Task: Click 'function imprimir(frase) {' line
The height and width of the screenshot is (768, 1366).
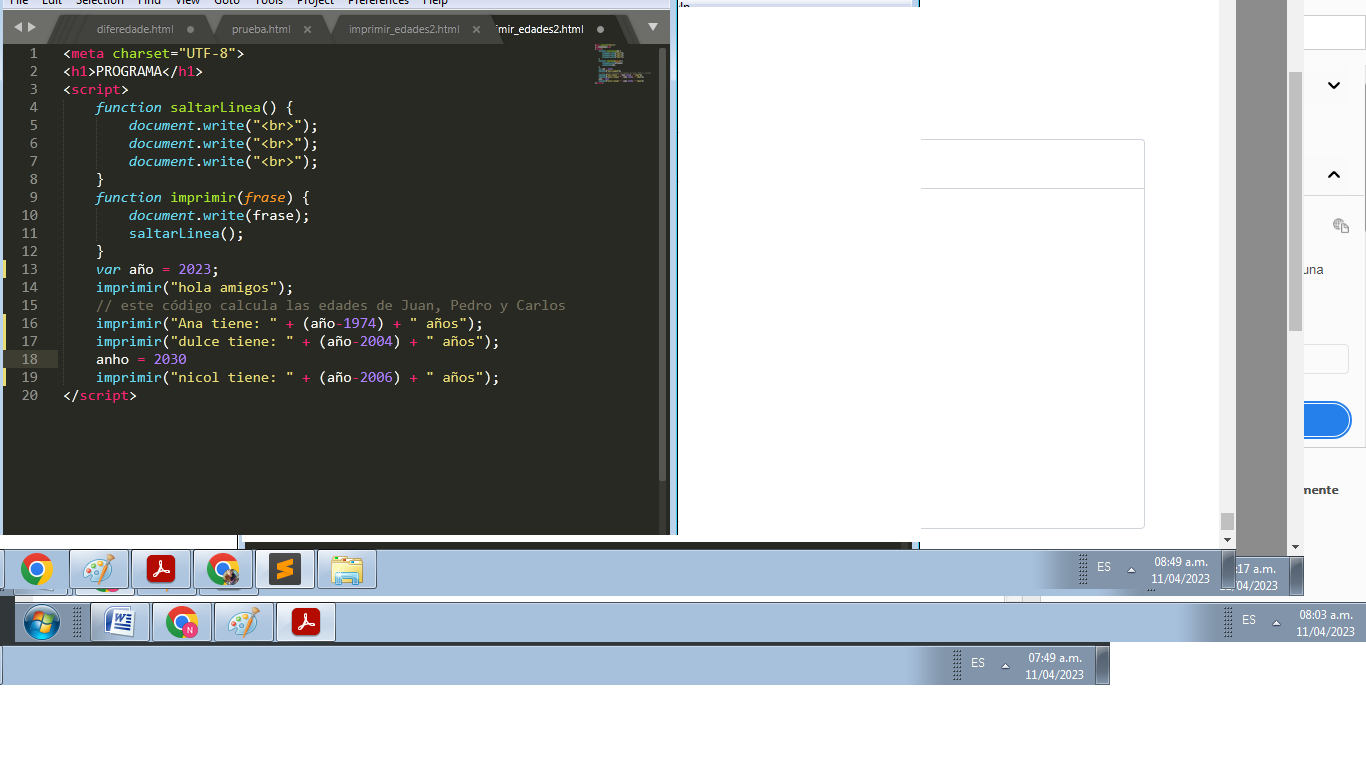Action: pos(203,197)
